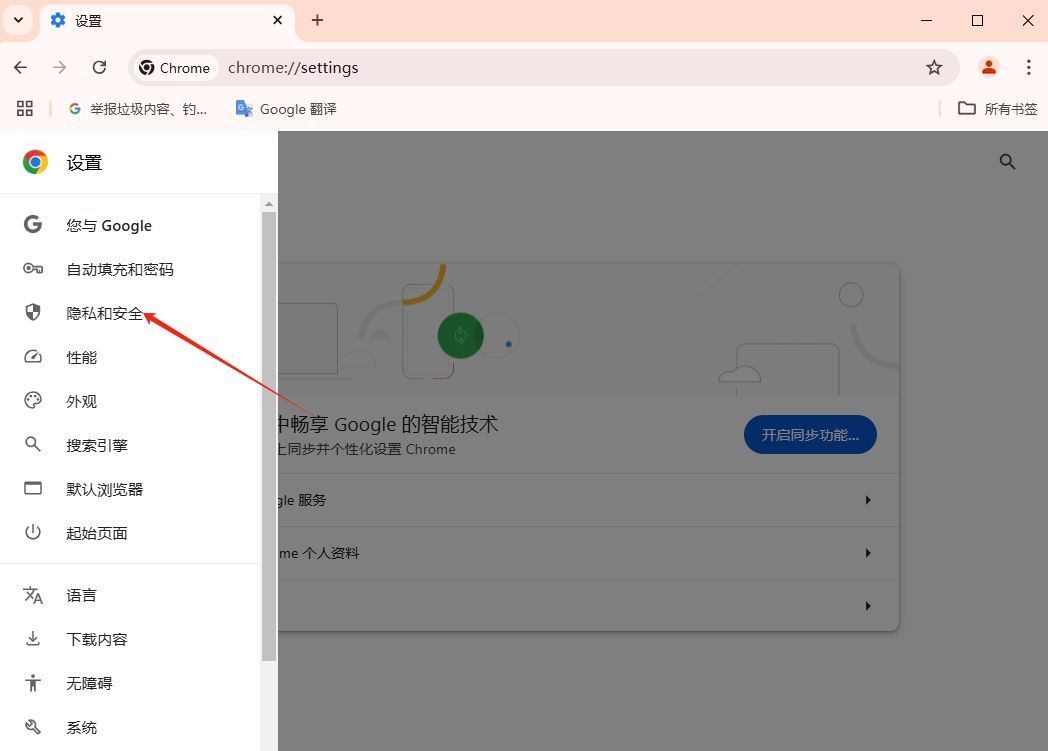Expand the Chrome 个人资料 row arrow
The image size is (1048, 751).
(868, 553)
